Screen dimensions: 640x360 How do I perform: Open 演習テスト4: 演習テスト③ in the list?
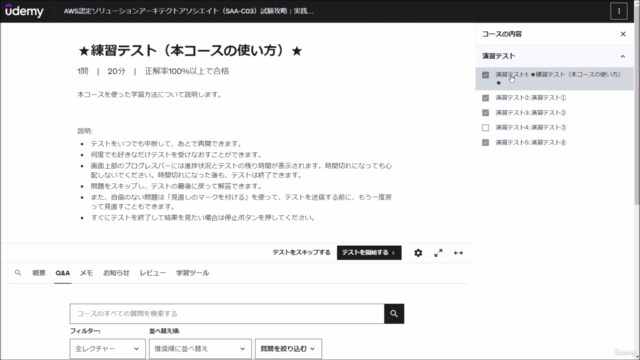[x=531, y=127]
